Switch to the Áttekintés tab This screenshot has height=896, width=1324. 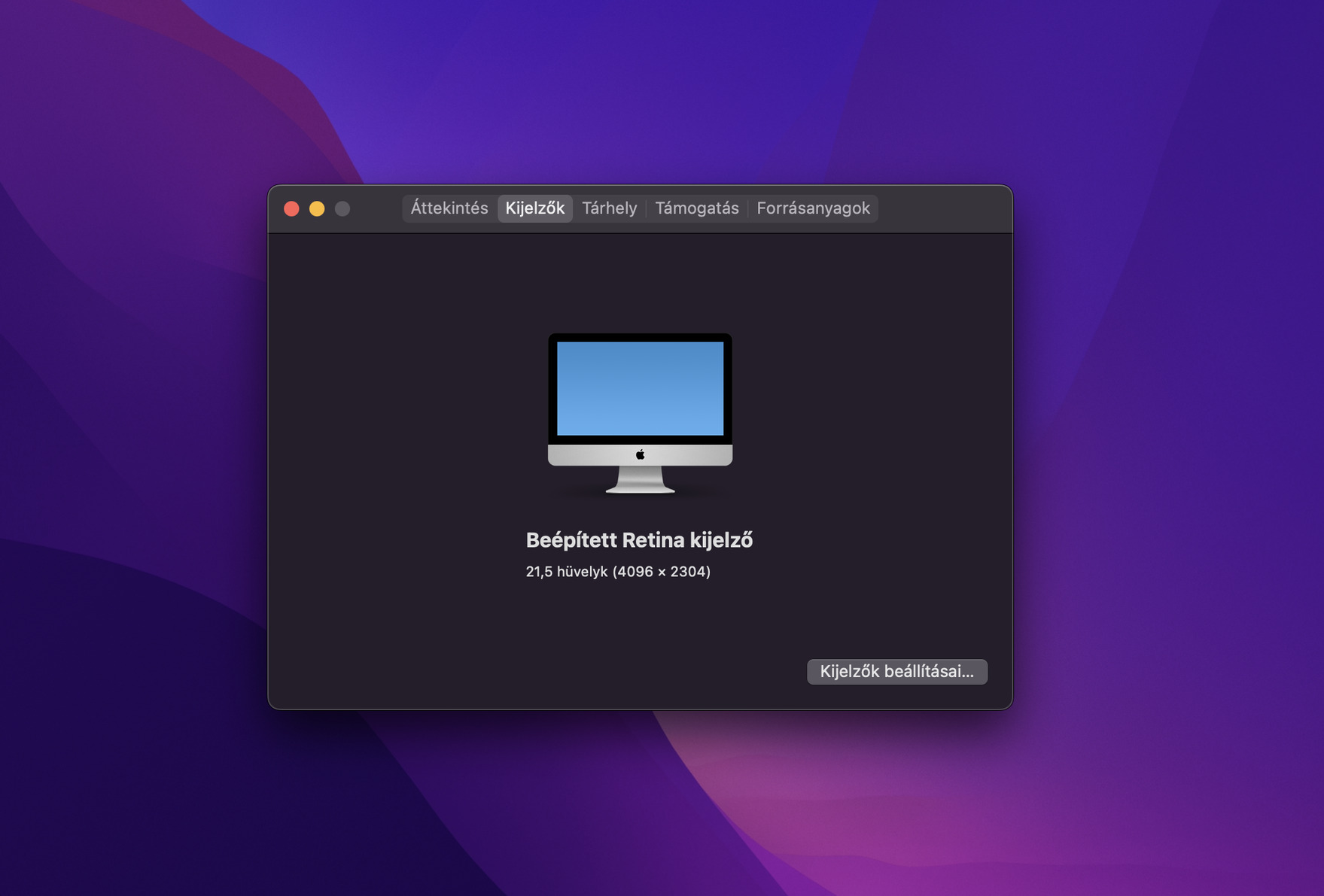point(449,208)
